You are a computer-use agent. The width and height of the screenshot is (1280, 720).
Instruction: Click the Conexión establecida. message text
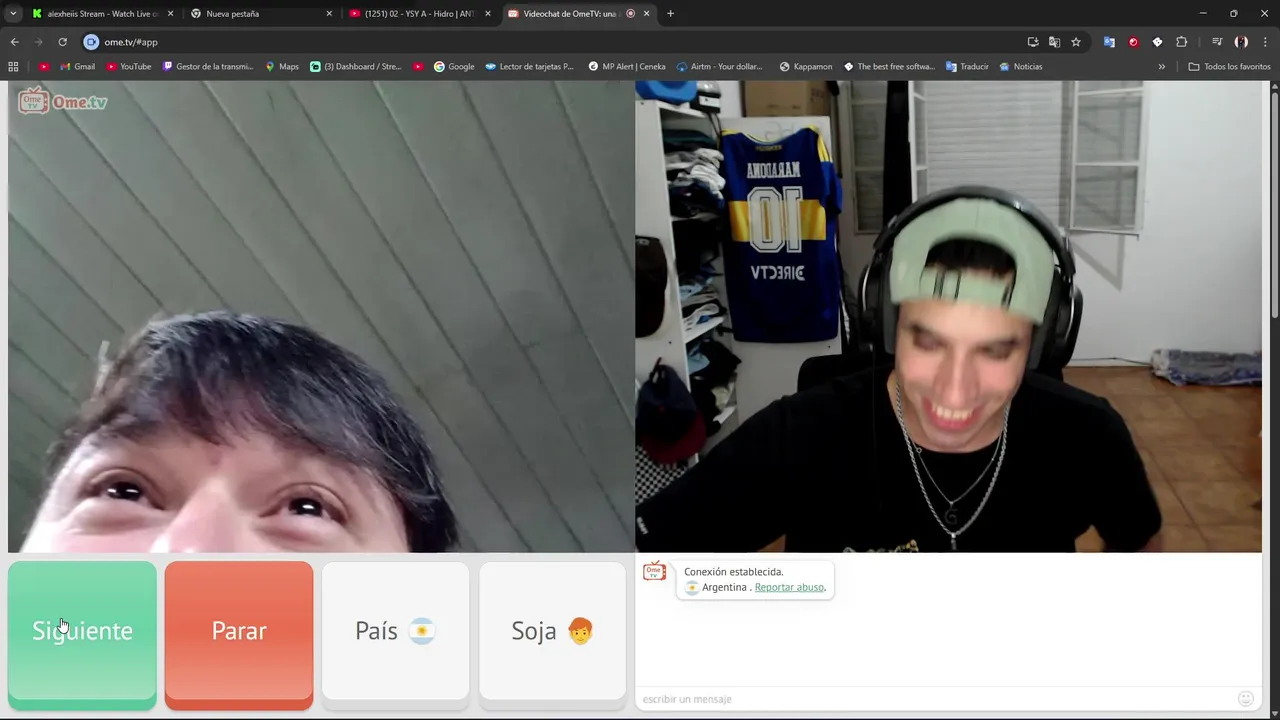click(733, 572)
